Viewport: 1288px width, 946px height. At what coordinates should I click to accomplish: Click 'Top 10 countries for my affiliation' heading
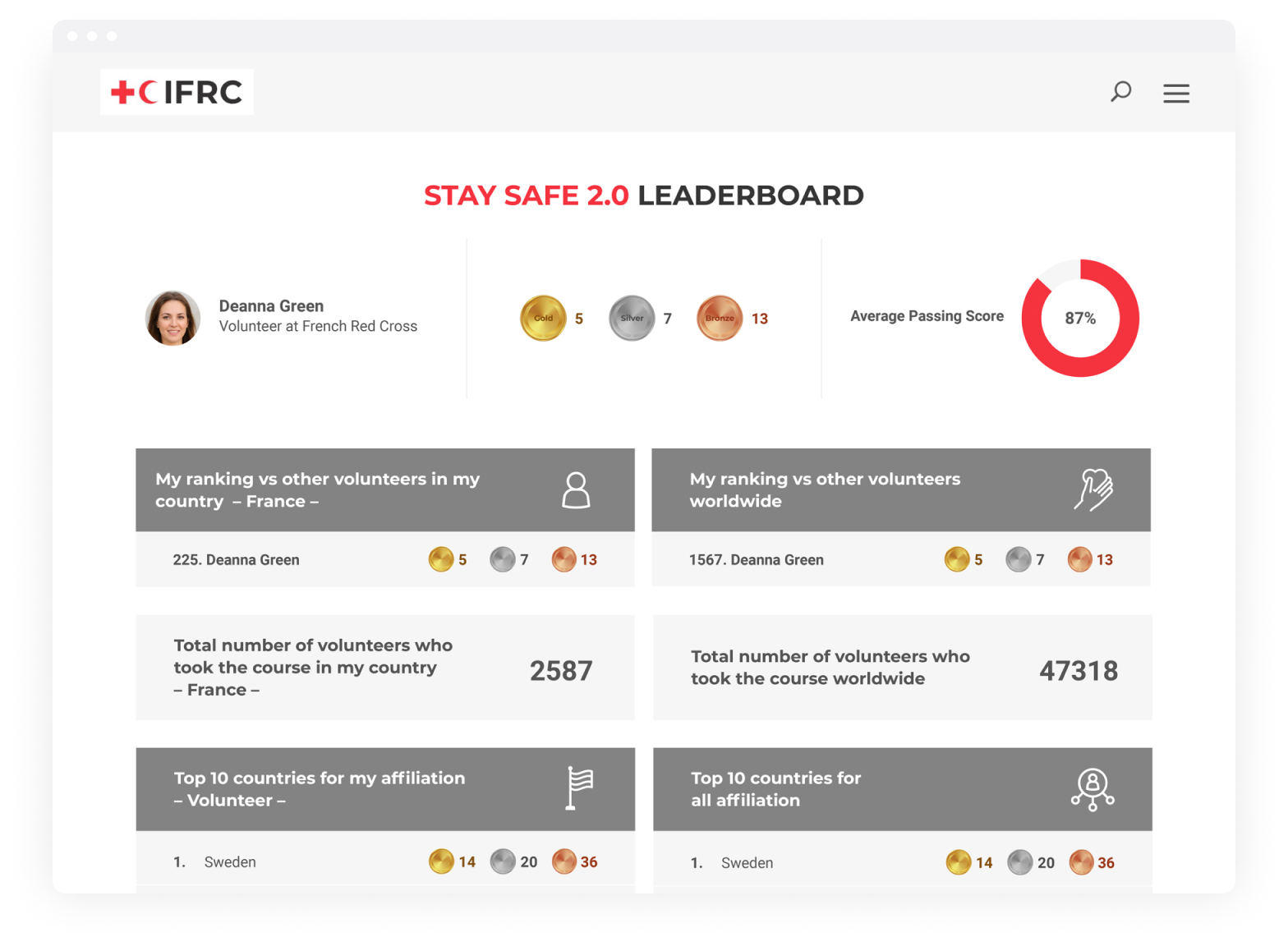coord(320,789)
